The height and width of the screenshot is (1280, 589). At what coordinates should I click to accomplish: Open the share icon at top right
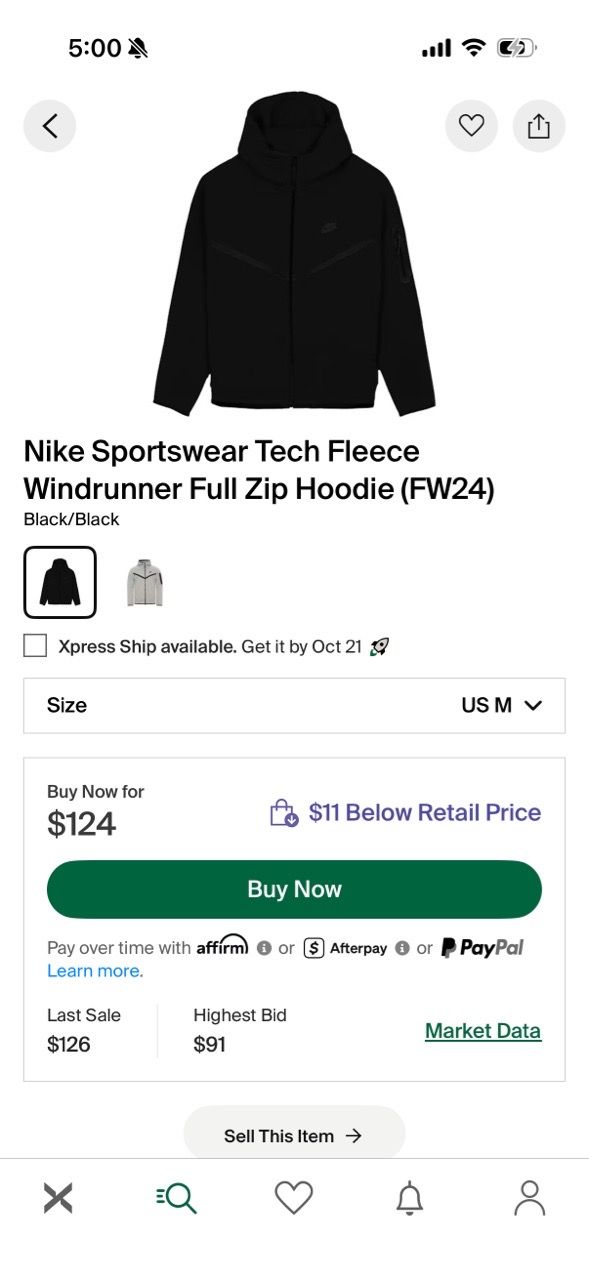point(539,126)
